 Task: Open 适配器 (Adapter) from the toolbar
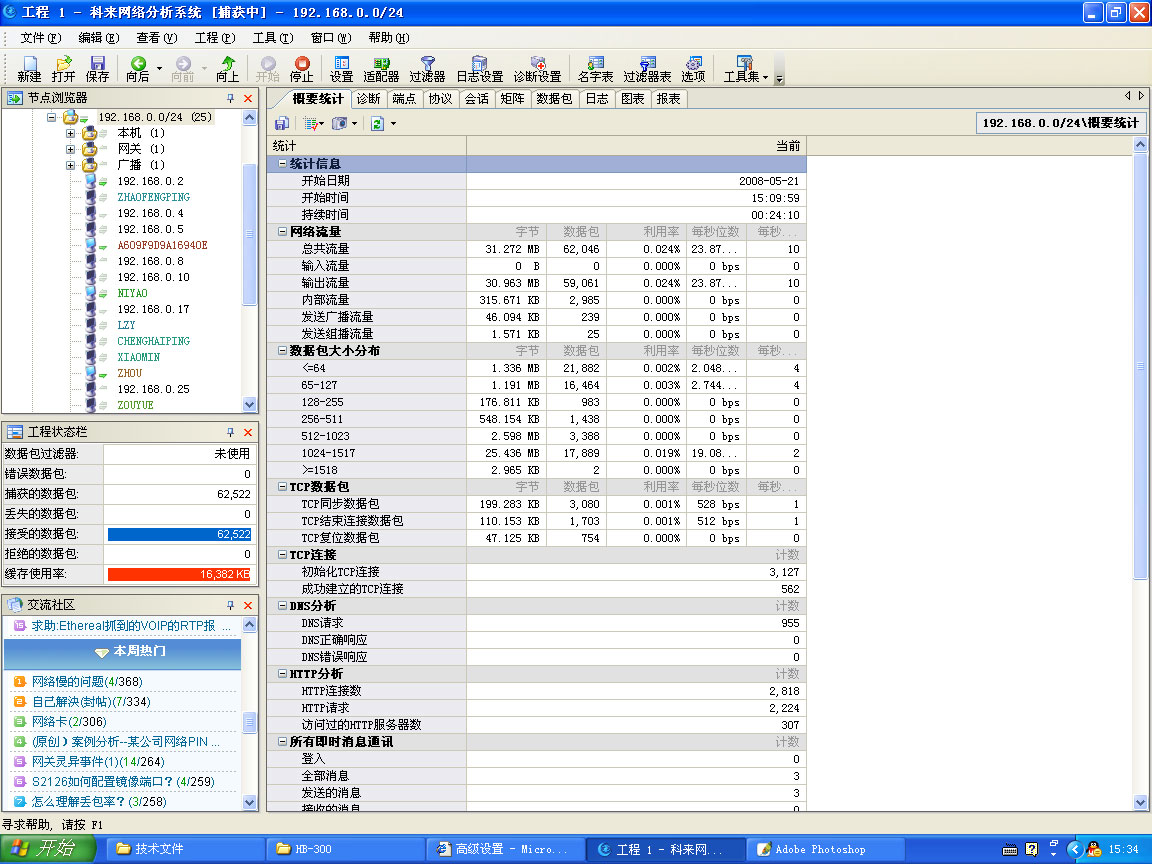tap(381, 68)
